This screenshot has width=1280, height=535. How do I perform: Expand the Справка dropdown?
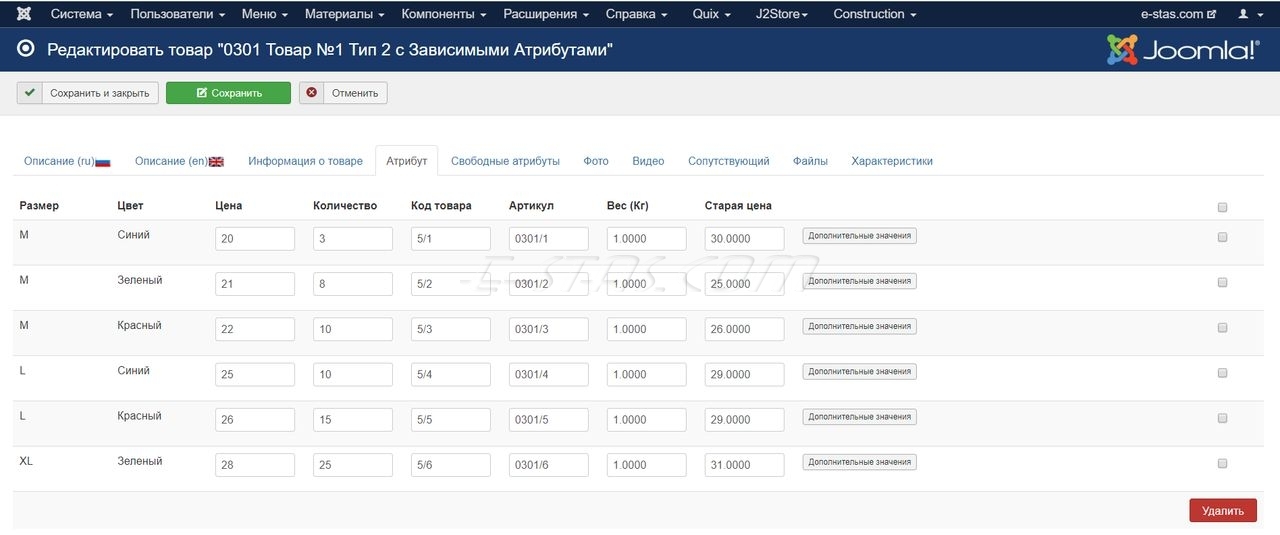pyautogui.click(x=637, y=14)
